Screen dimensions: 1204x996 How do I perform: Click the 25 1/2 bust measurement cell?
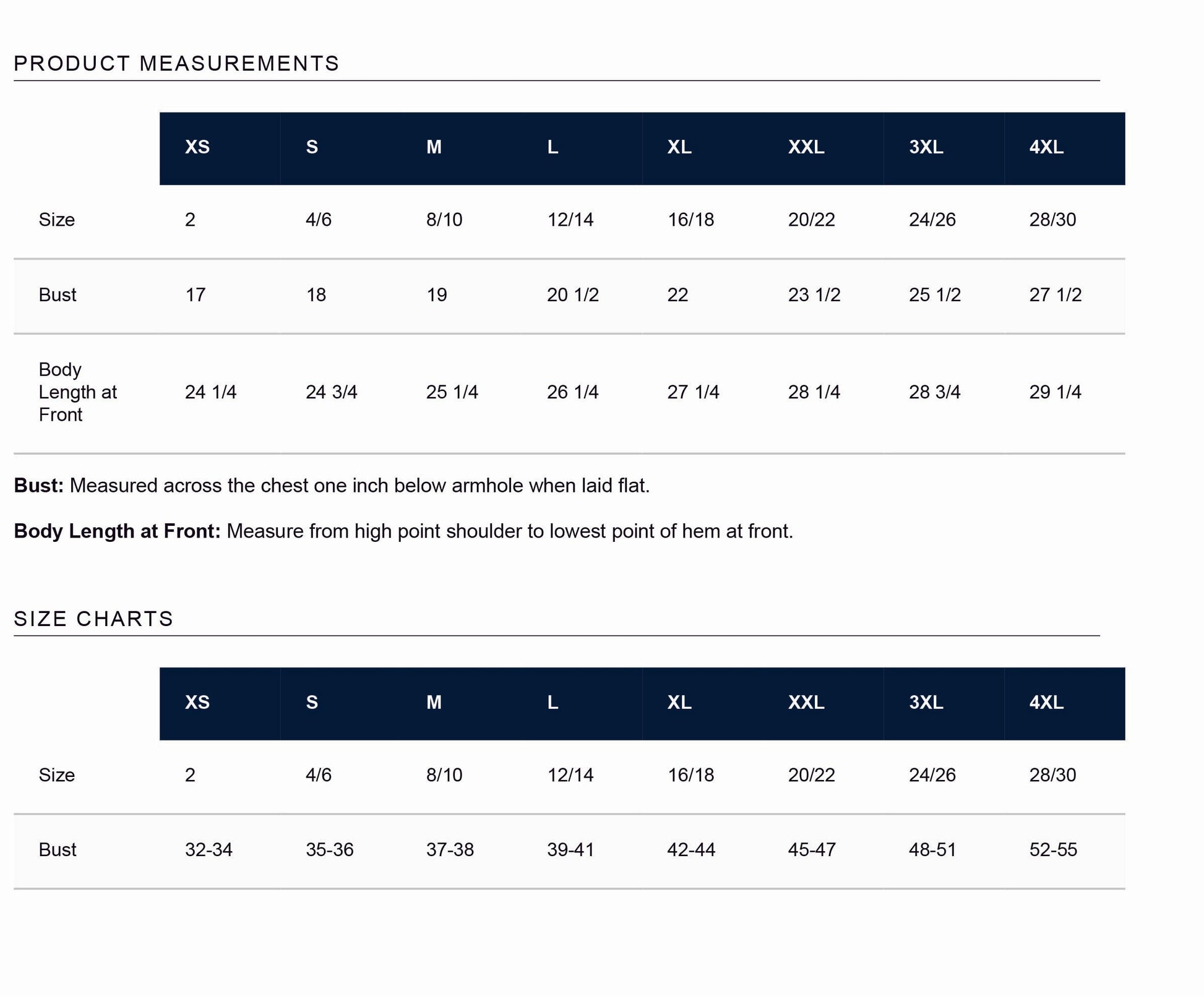coord(934,295)
